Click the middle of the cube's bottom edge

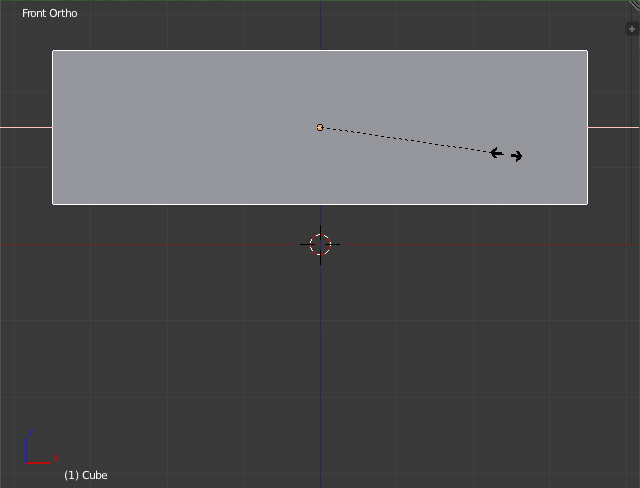[320, 203]
